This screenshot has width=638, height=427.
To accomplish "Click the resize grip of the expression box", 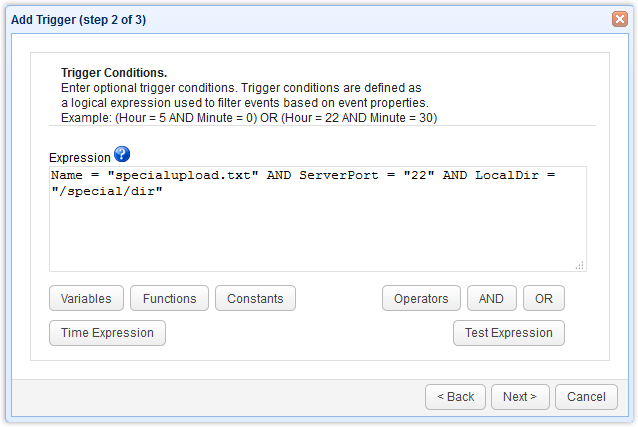I will 580,265.
